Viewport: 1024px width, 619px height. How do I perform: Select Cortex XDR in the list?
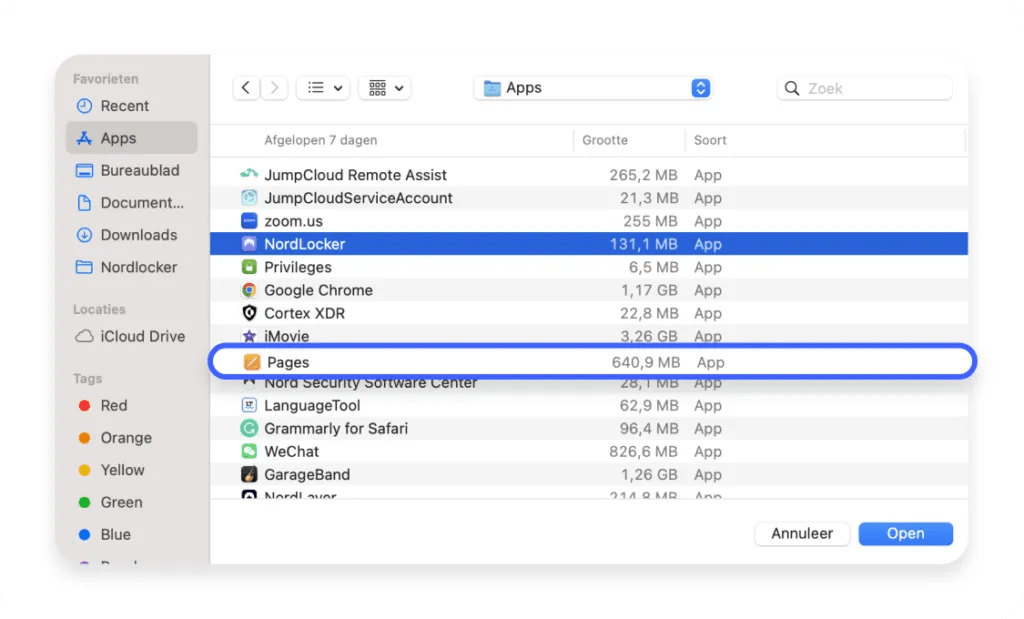tap(589, 313)
